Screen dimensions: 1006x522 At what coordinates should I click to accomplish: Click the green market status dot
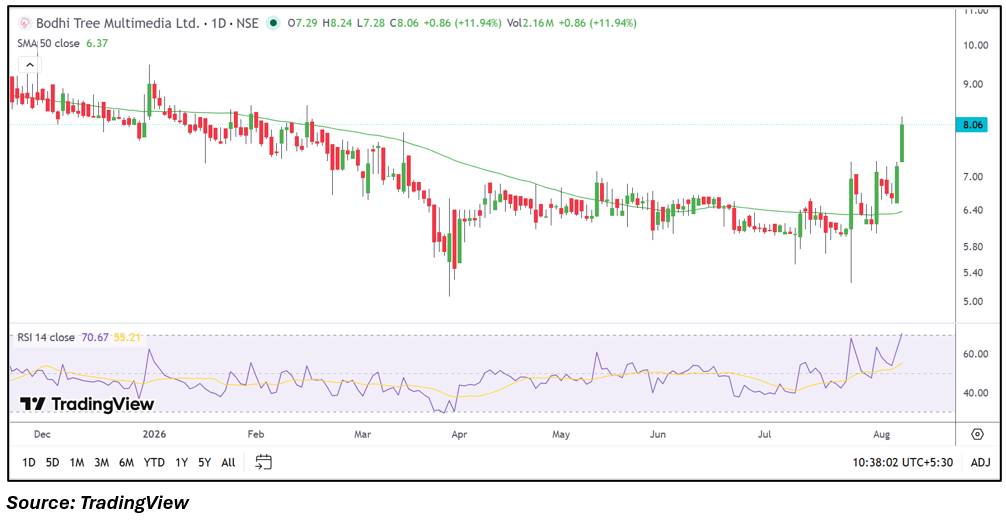pos(273,23)
